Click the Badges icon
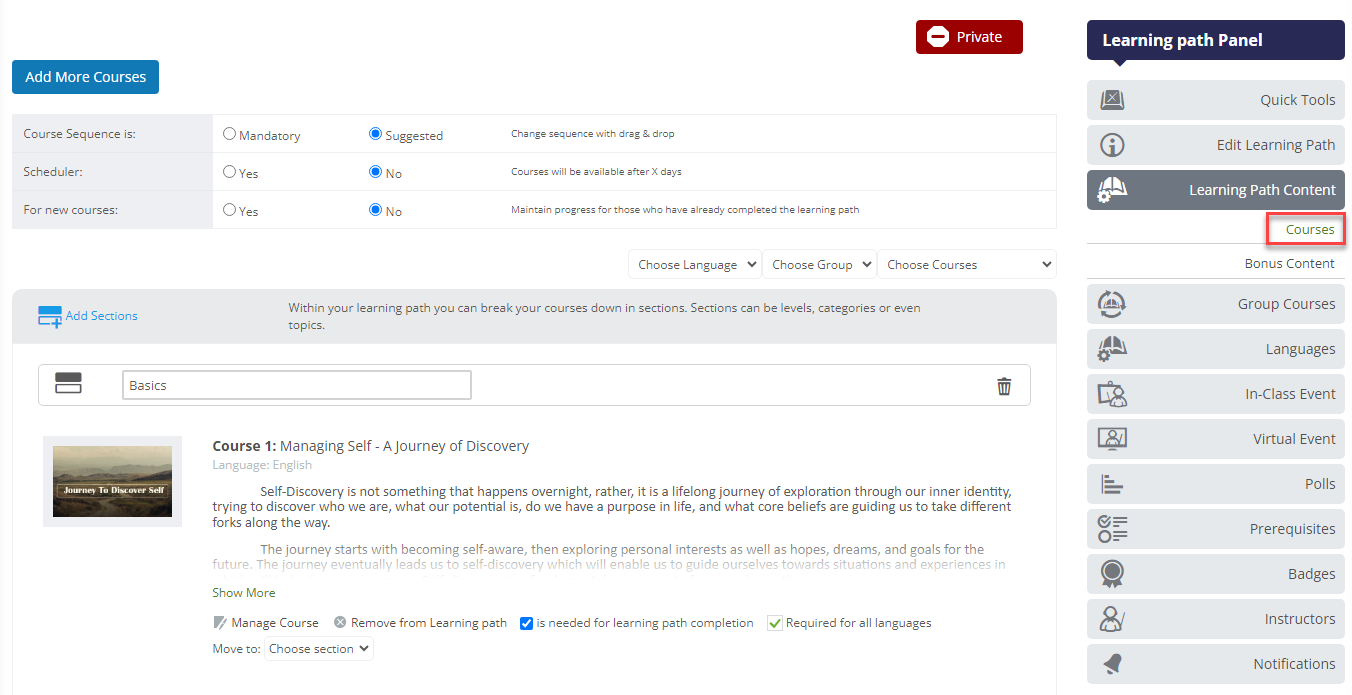 coord(1111,573)
